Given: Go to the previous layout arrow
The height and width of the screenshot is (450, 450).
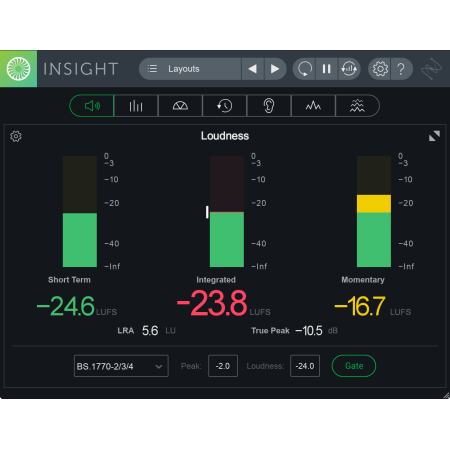Looking at the screenshot, I should [x=253, y=69].
